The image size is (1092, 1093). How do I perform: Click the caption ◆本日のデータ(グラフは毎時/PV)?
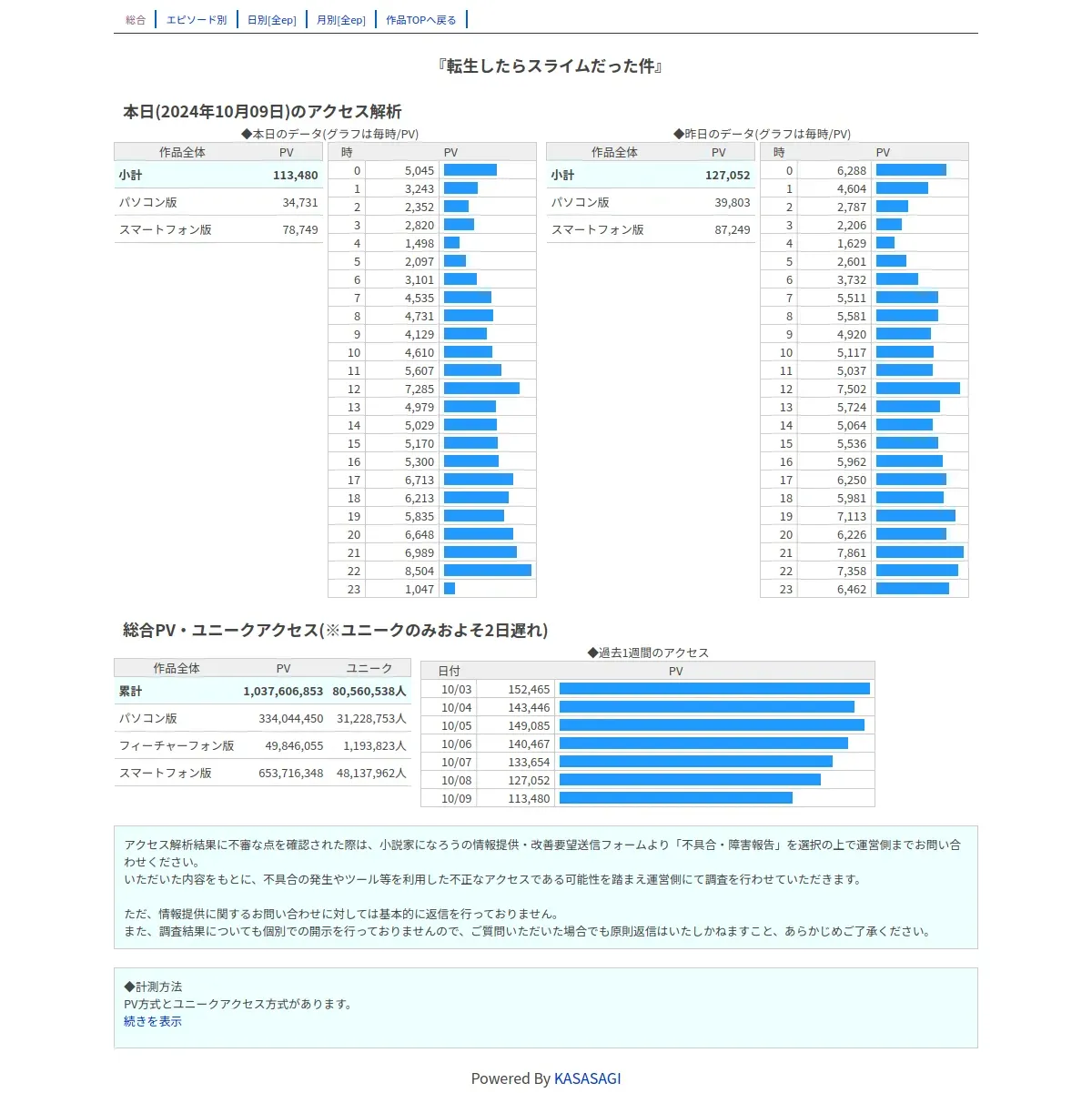(x=330, y=135)
